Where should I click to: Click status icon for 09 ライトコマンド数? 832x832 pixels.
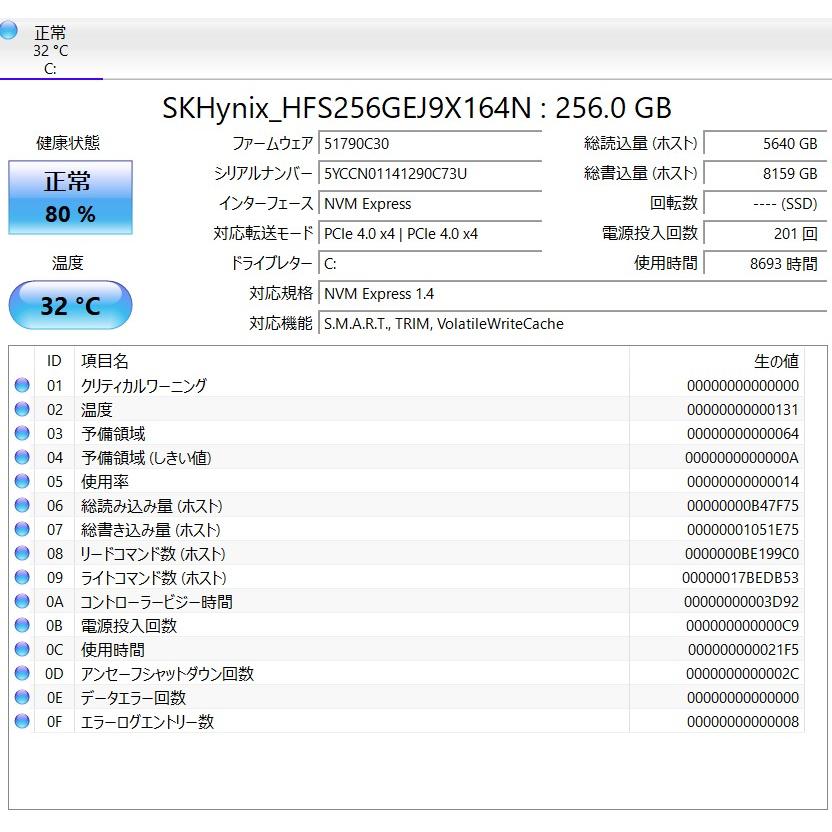pos(22,577)
